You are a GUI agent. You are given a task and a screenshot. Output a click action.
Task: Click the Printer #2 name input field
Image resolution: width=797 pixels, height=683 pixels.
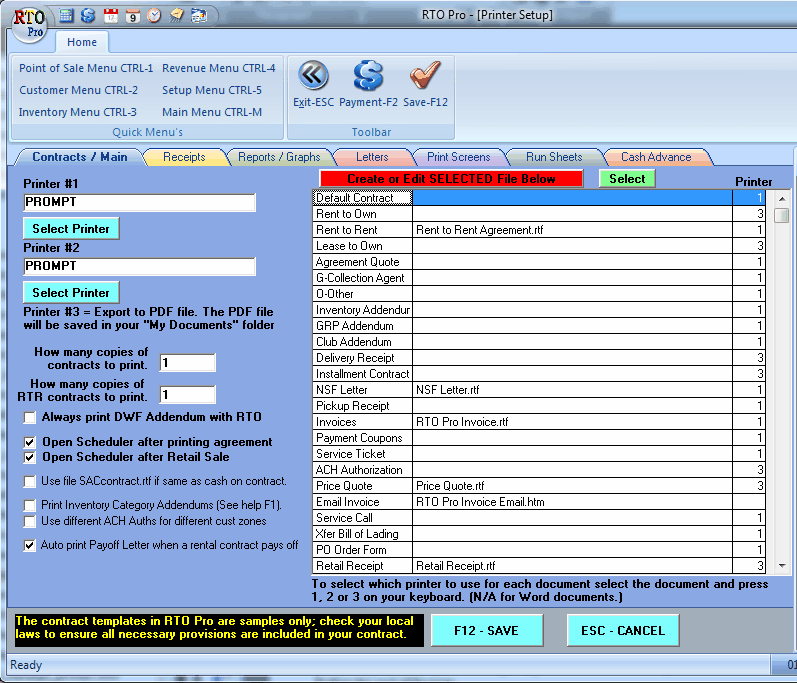pos(140,267)
